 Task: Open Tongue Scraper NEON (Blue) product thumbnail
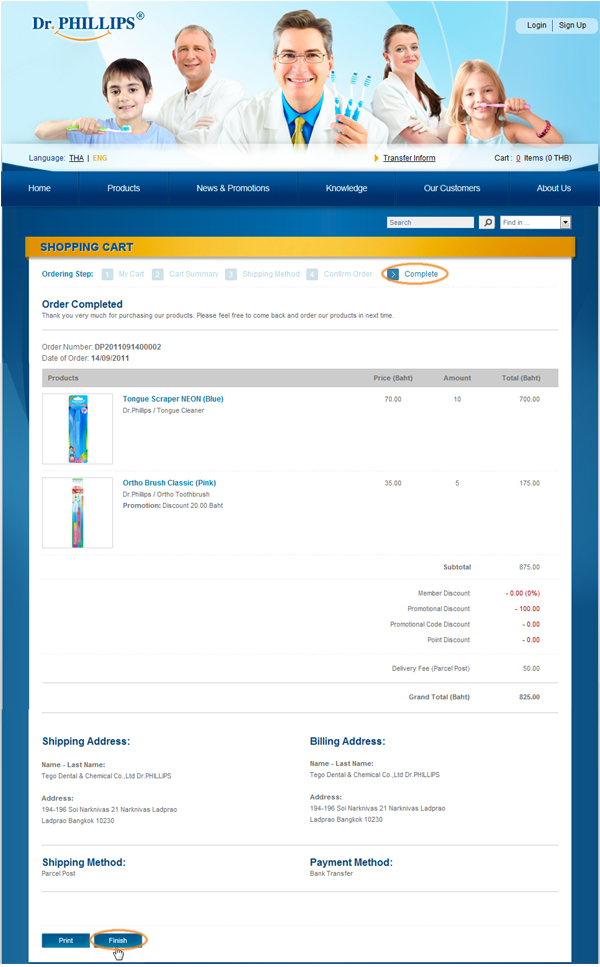78,429
